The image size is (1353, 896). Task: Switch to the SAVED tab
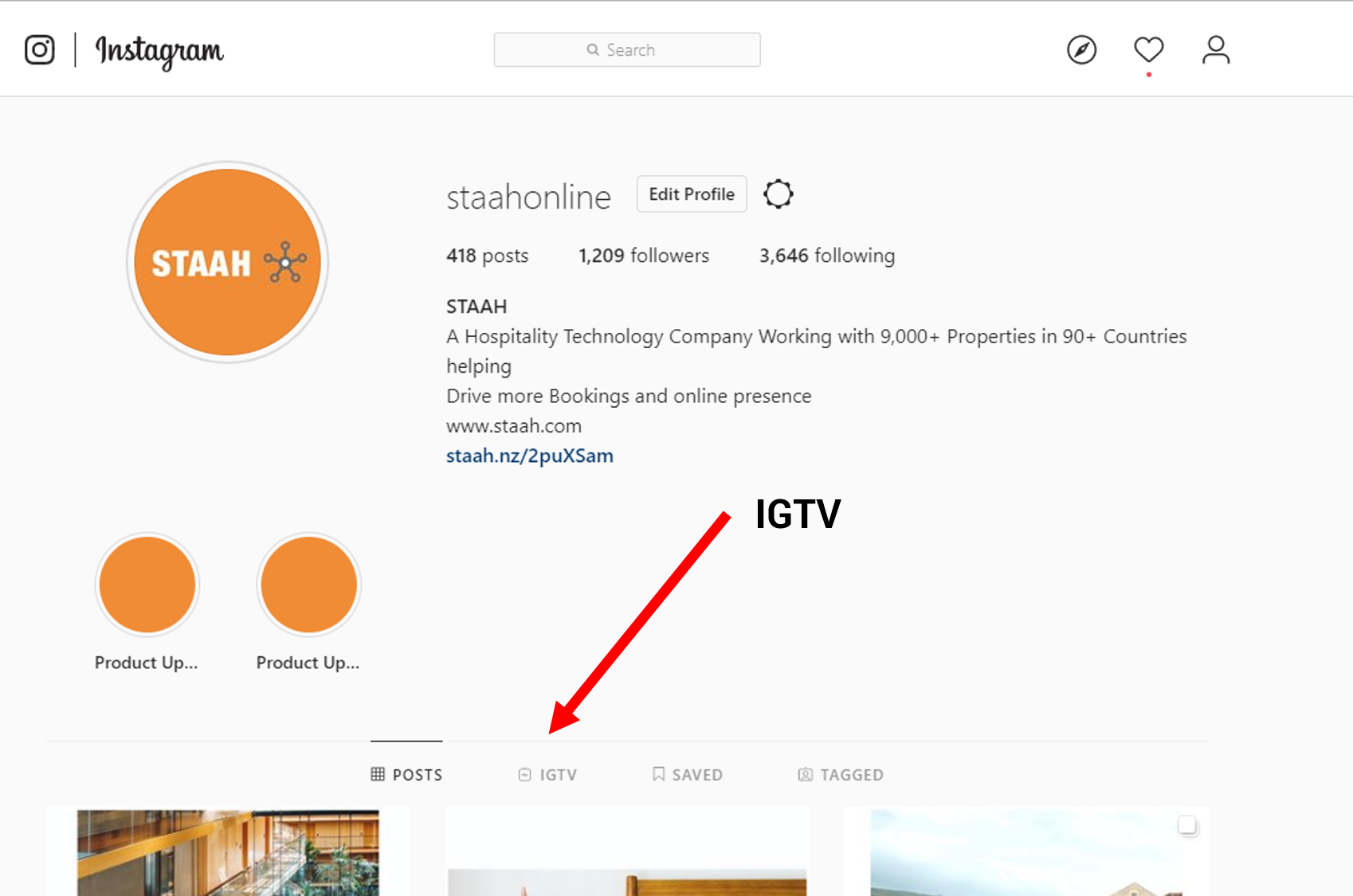click(x=688, y=774)
